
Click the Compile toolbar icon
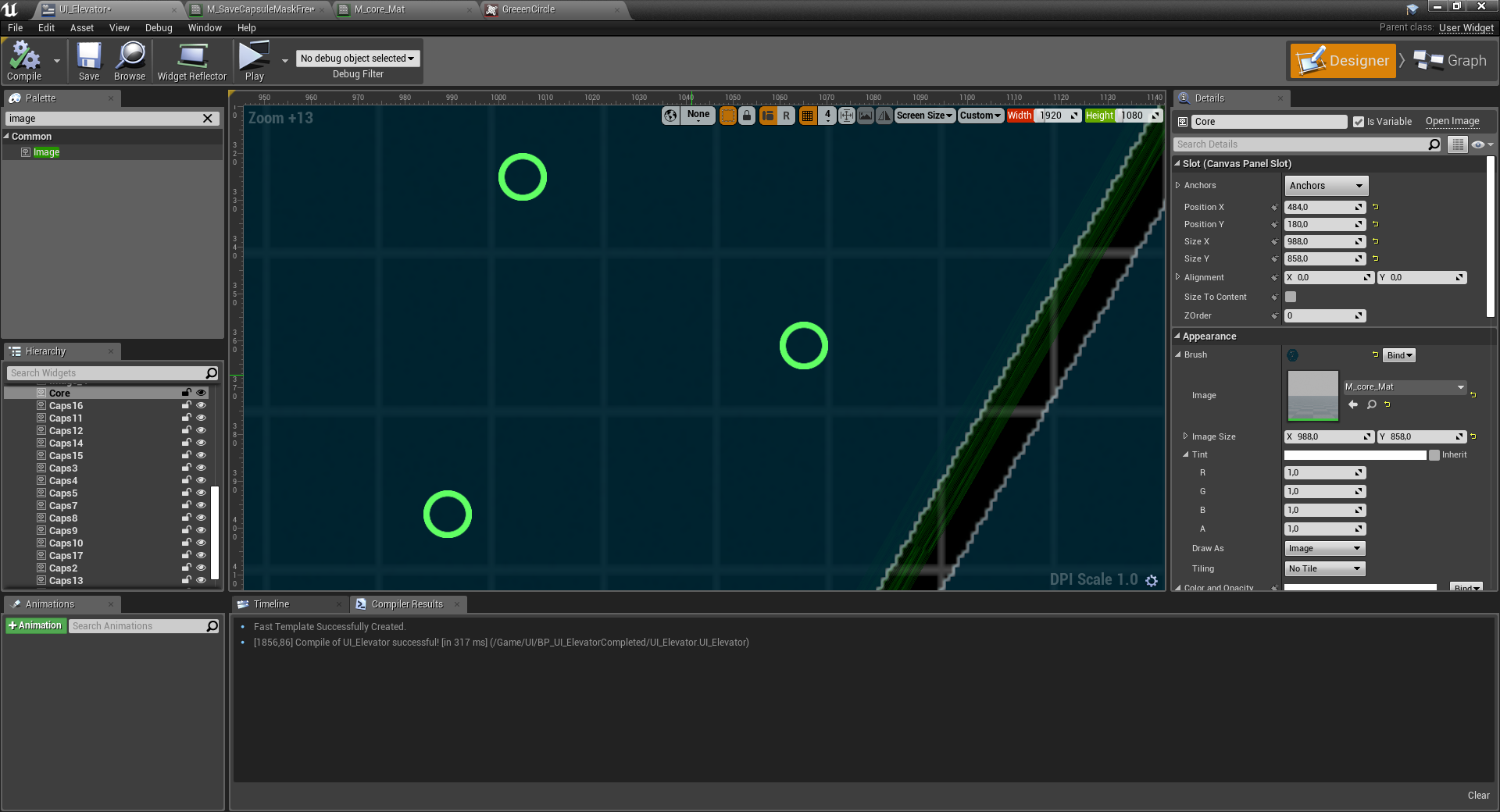(x=24, y=61)
